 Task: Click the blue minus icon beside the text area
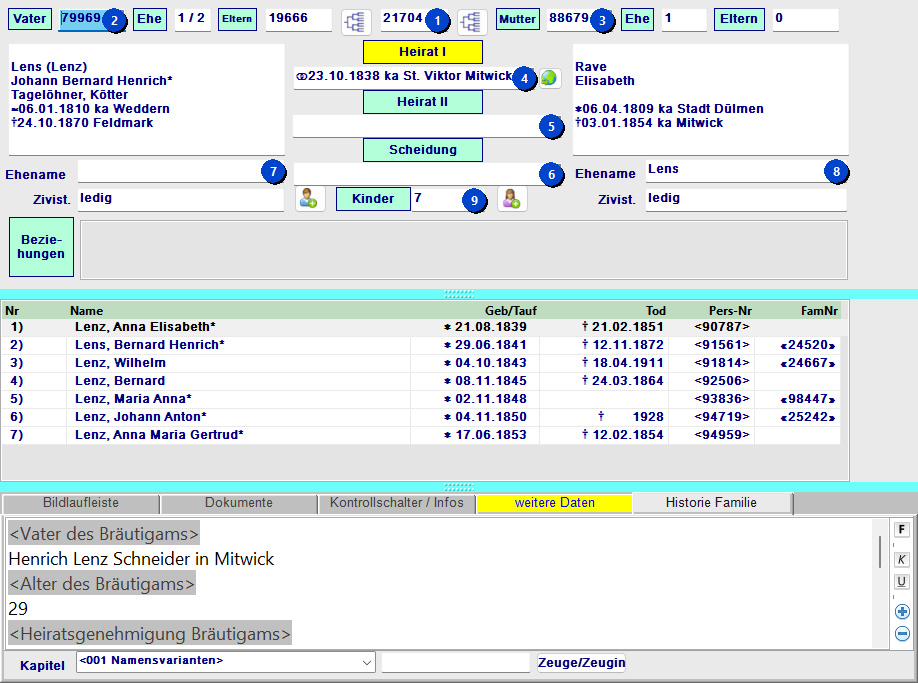tap(902, 633)
